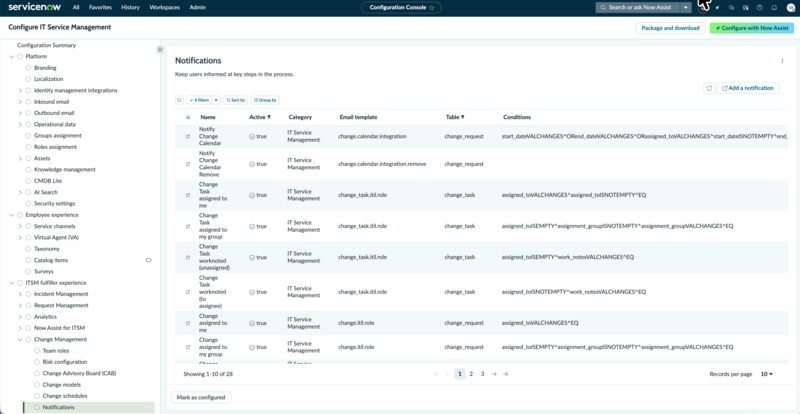Open record icon for Change Task worknoted (to assignee)
The image size is (800, 414).
click(188, 292)
